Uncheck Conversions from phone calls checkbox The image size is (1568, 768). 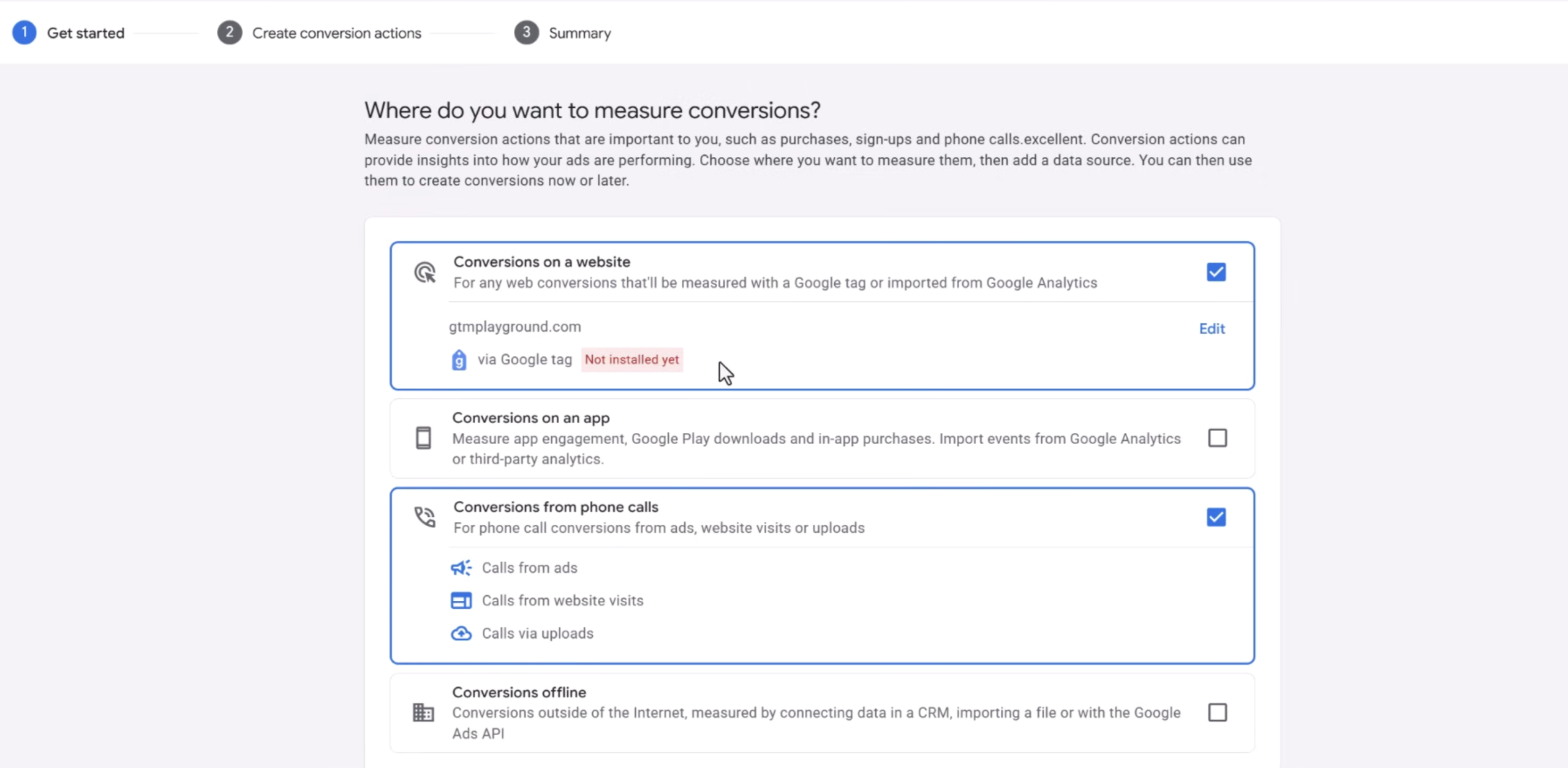click(1216, 517)
